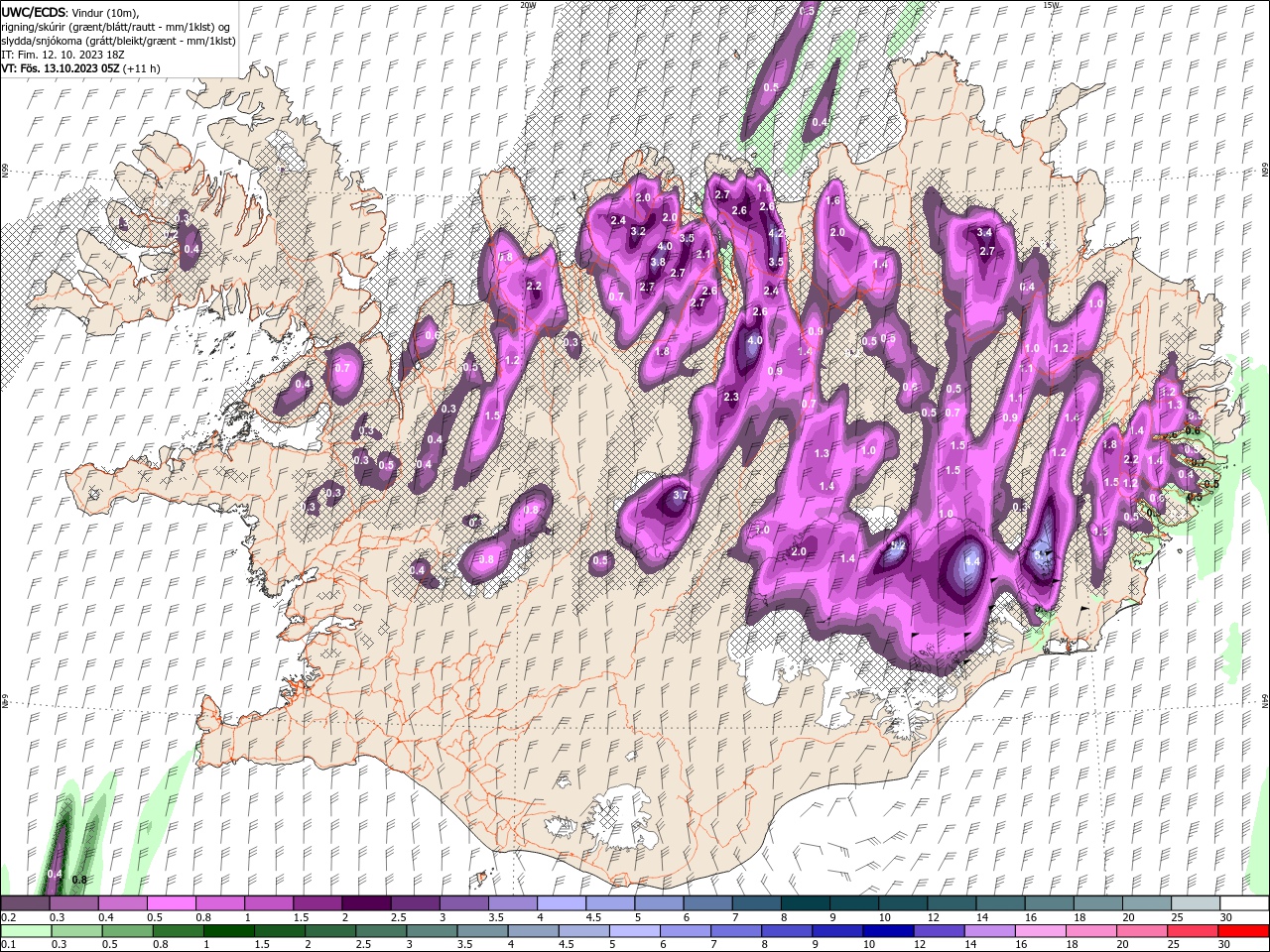
Task: Click the "VT: Fös. 13.10.2023 05Z (+11 h)" line
Action: [x=80, y=68]
